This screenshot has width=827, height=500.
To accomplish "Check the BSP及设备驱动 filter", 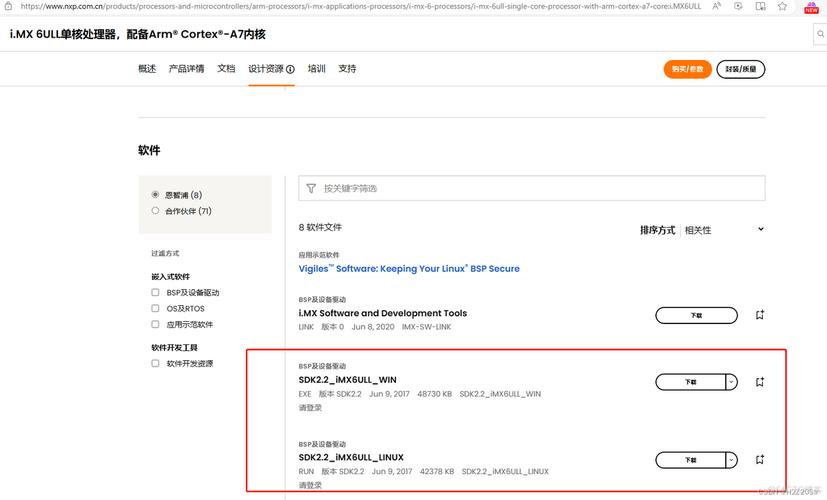I will tap(155, 292).
